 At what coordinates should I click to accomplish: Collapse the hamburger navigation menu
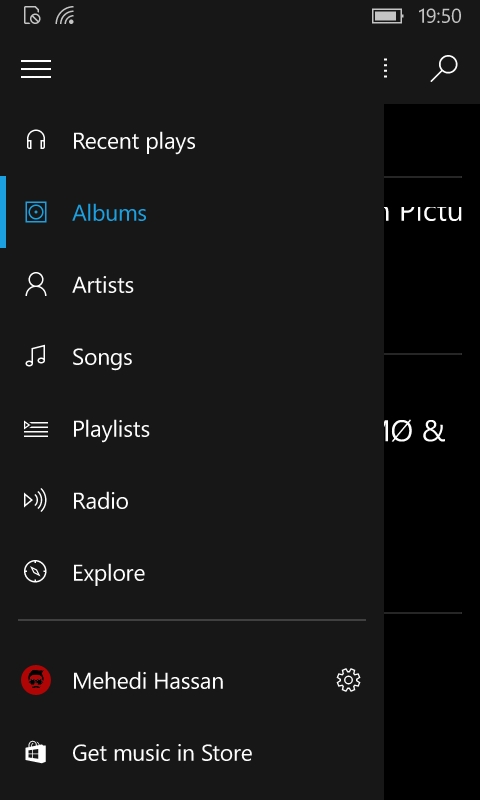point(36,69)
